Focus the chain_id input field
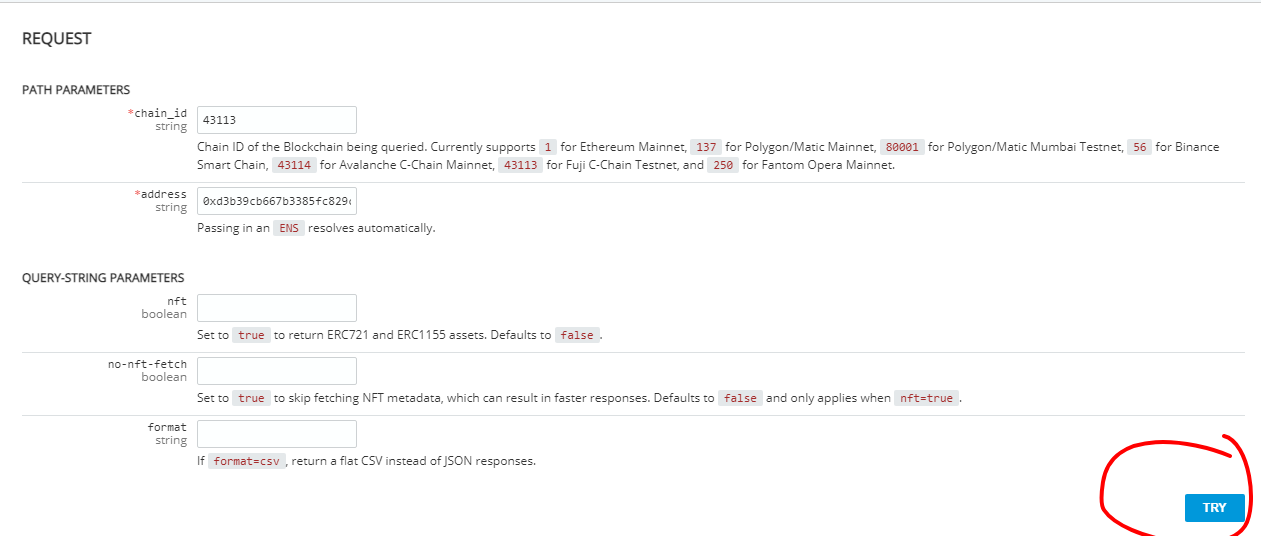Image resolution: width=1261 pixels, height=536 pixels. (277, 120)
